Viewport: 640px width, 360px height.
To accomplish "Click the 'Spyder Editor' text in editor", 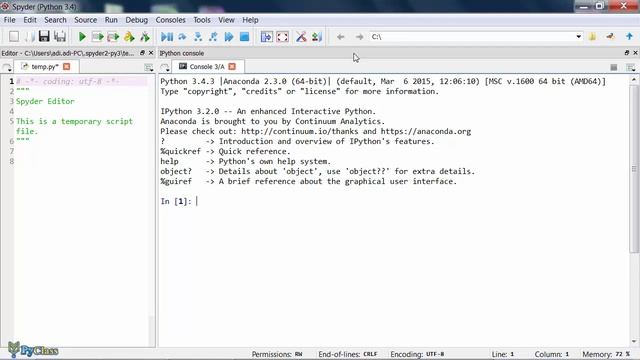I will (45, 101).
